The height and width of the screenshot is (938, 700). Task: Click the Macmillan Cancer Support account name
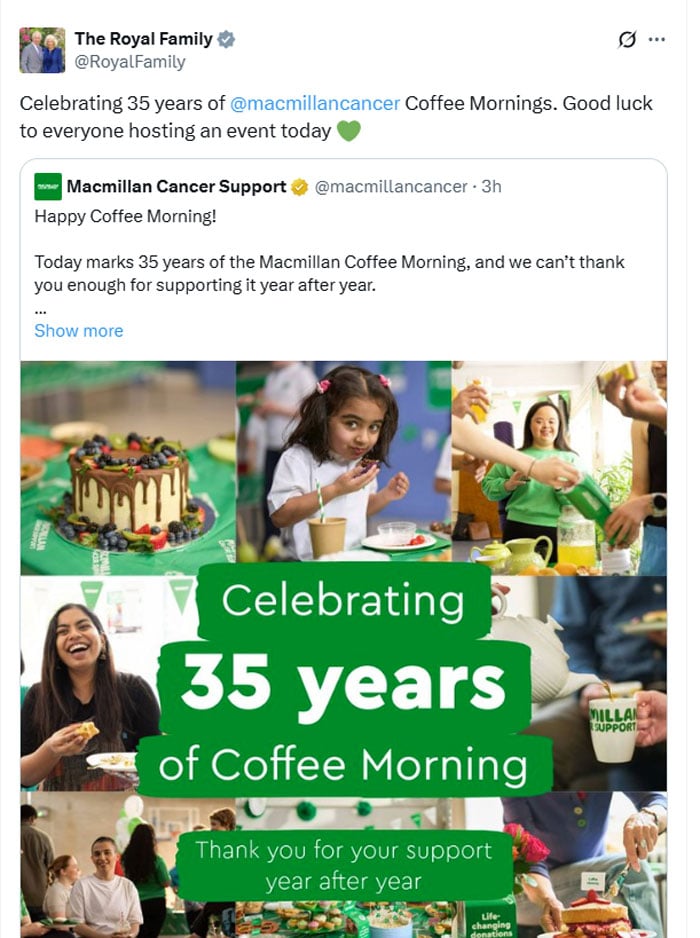(x=177, y=187)
